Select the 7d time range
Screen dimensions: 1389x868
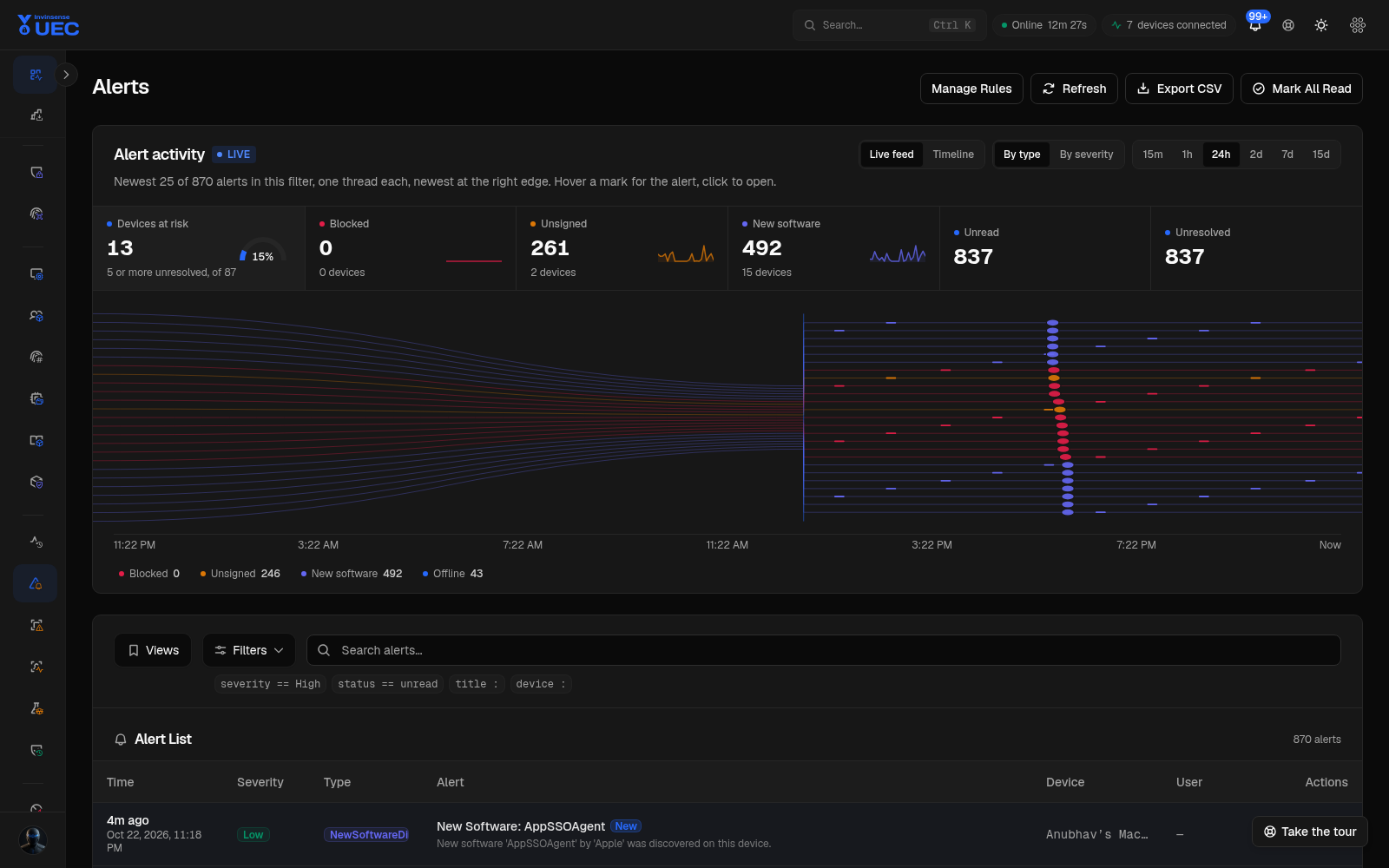pos(1287,155)
